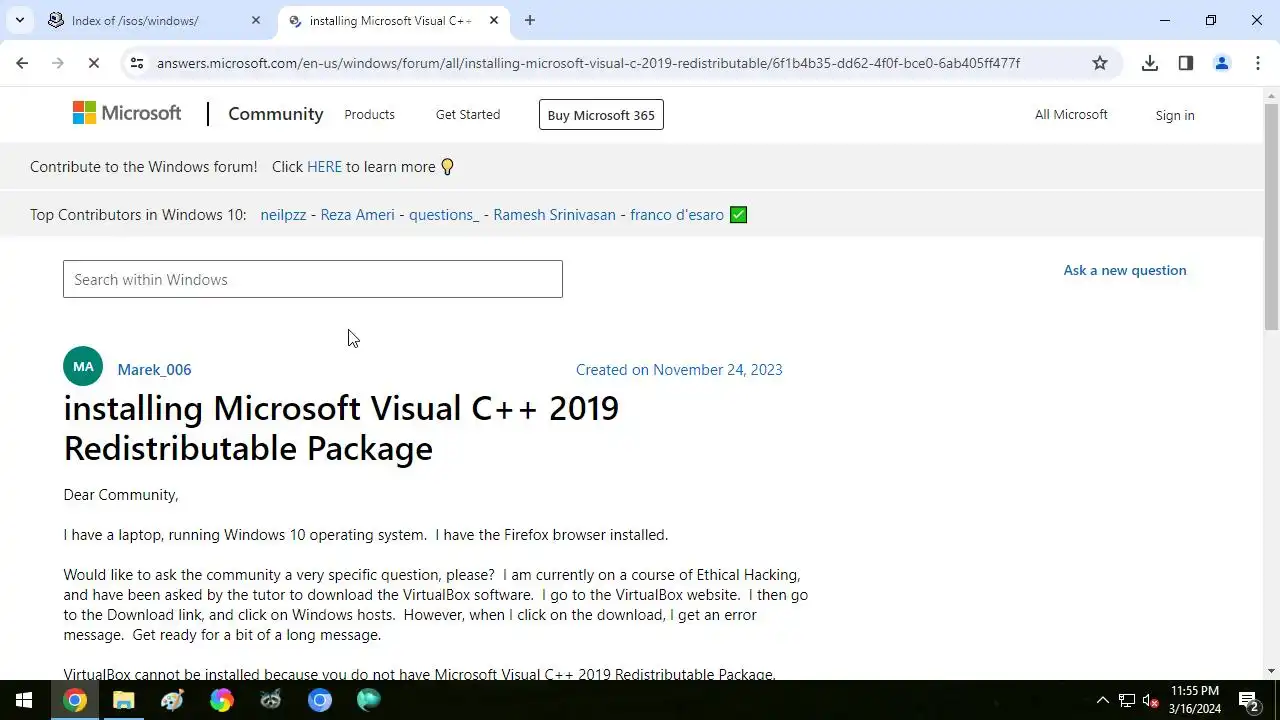Open contributor neilpzz's profile

click(283, 215)
